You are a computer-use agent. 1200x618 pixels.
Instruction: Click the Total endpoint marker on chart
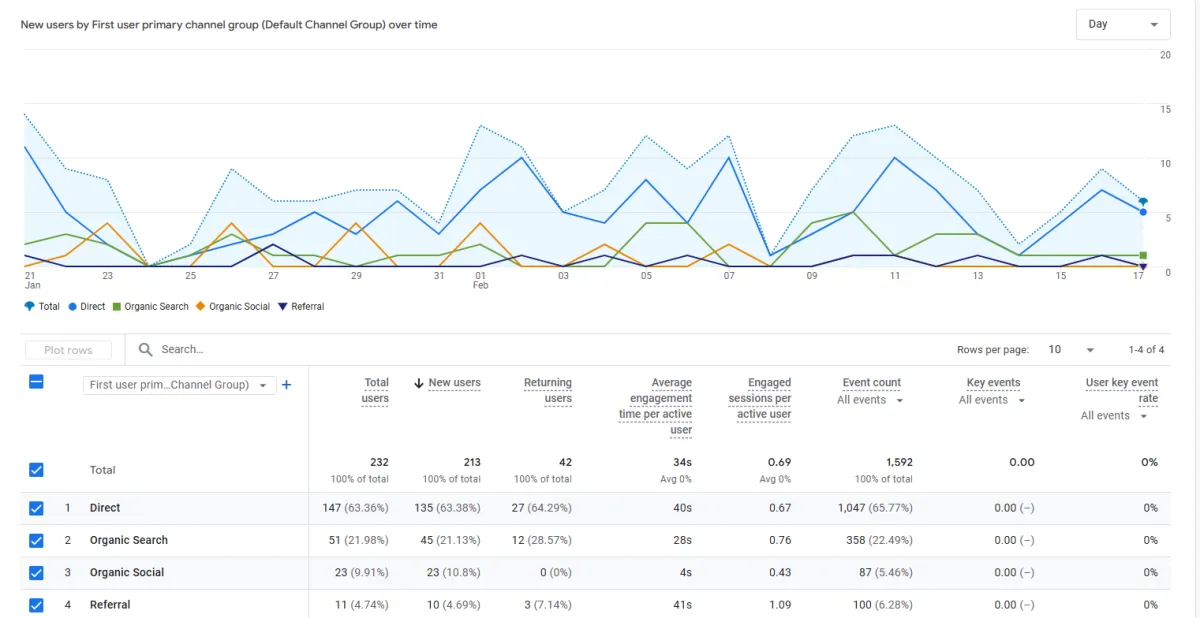(x=1143, y=202)
